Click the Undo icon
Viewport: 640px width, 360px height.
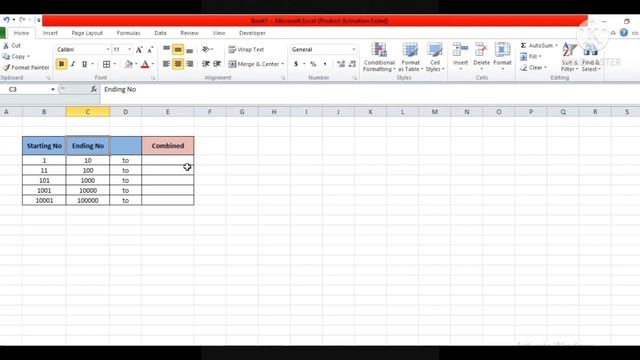pos(7,20)
